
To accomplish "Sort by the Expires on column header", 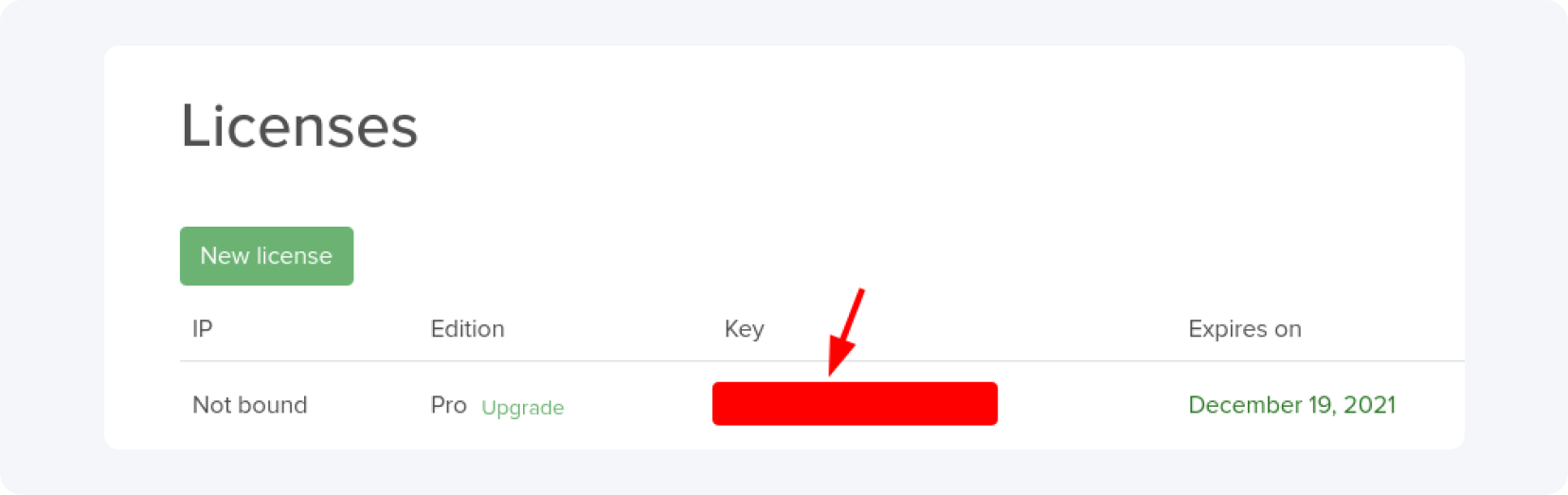I will (x=1244, y=329).
